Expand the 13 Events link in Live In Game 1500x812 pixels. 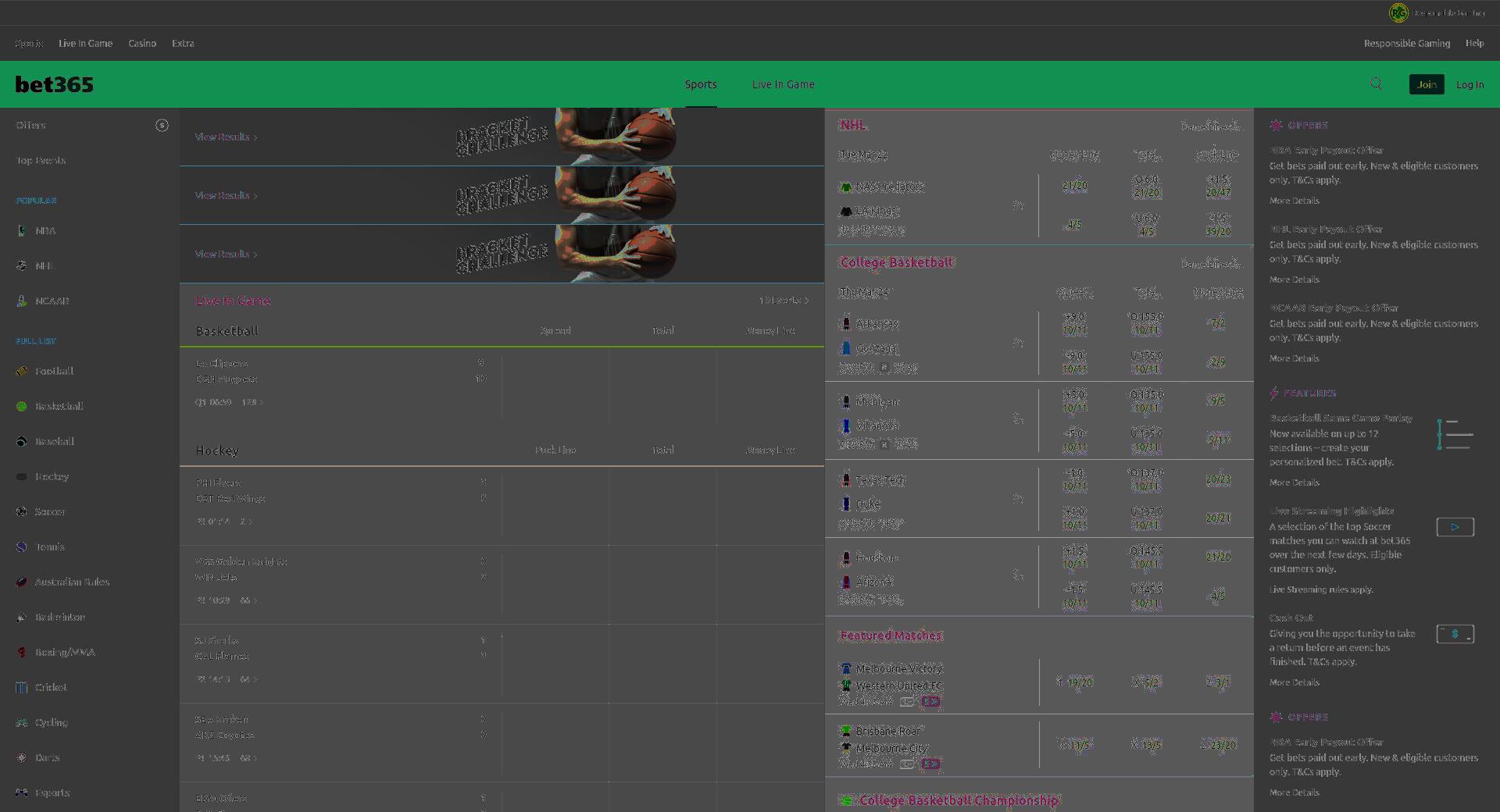pyautogui.click(x=784, y=300)
